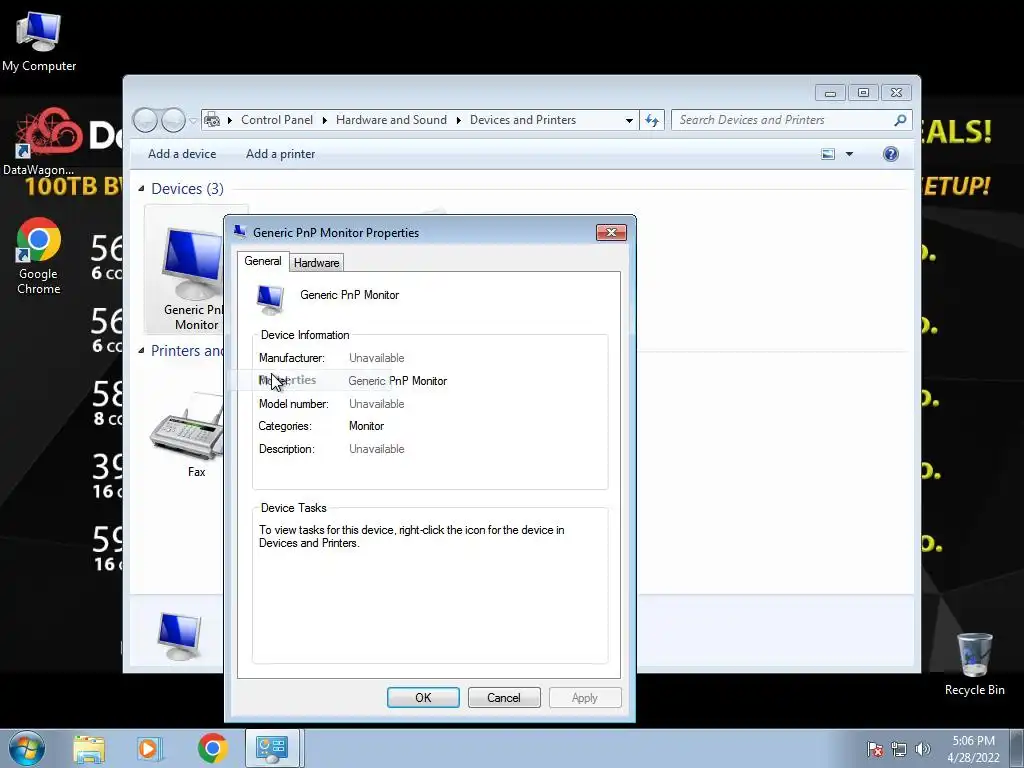
Task: Click the Change your view icon
Action: click(x=828, y=154)
